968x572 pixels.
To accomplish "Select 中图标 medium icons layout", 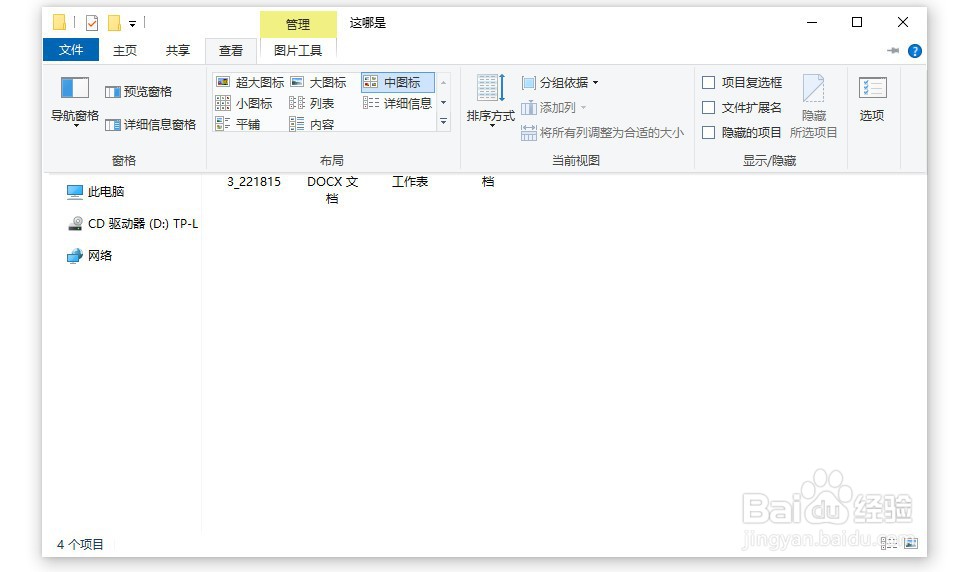I will 398,82.
